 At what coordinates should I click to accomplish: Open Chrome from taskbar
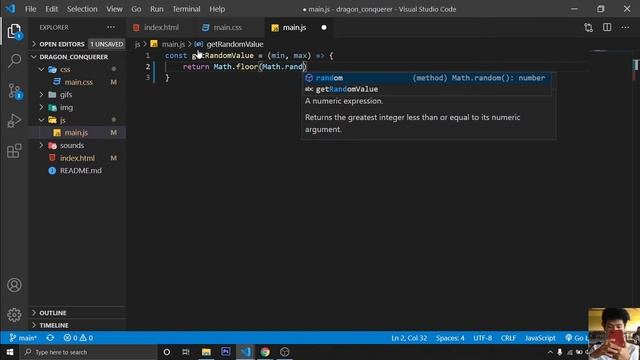point(265,352)
